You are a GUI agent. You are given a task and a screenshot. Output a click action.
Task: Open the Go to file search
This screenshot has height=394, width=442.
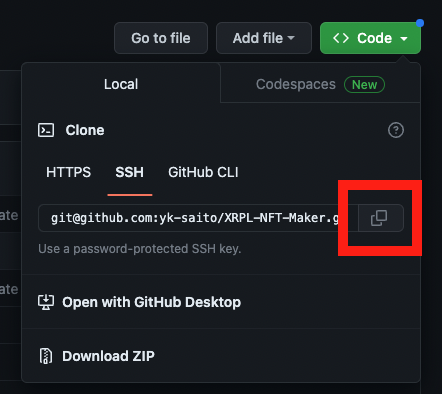pyautogui.click(x=161, y=38)
